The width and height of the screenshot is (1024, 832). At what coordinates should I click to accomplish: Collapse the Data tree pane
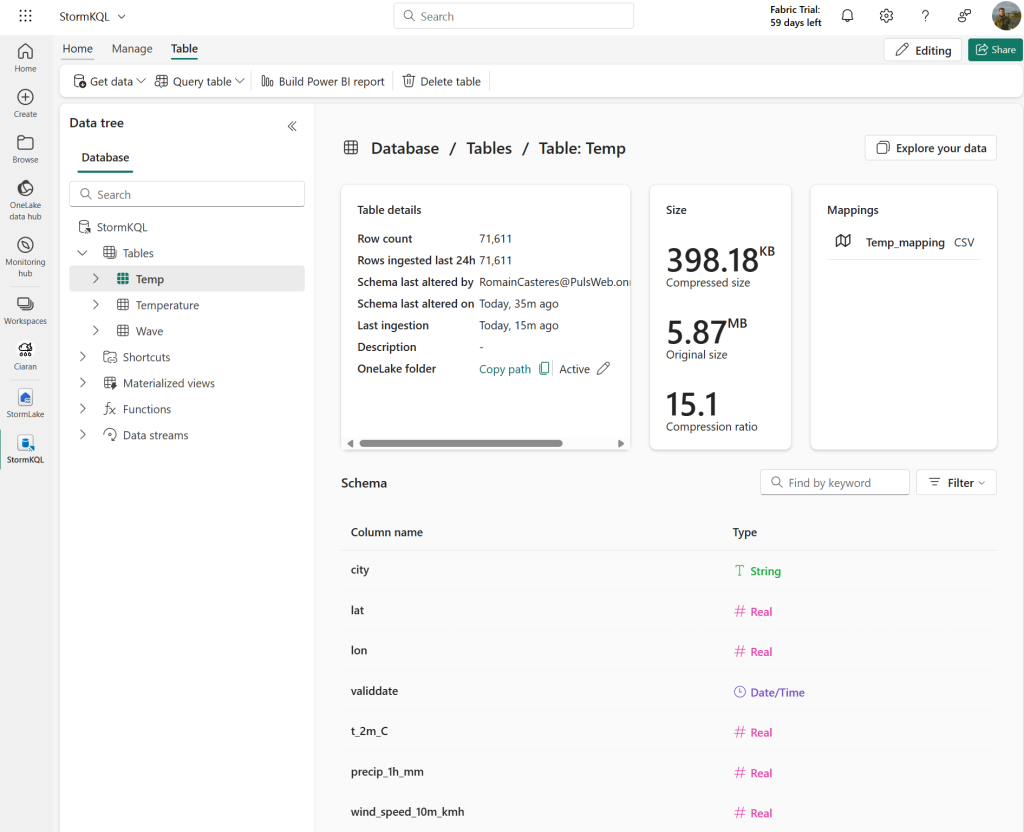[292, 126]
